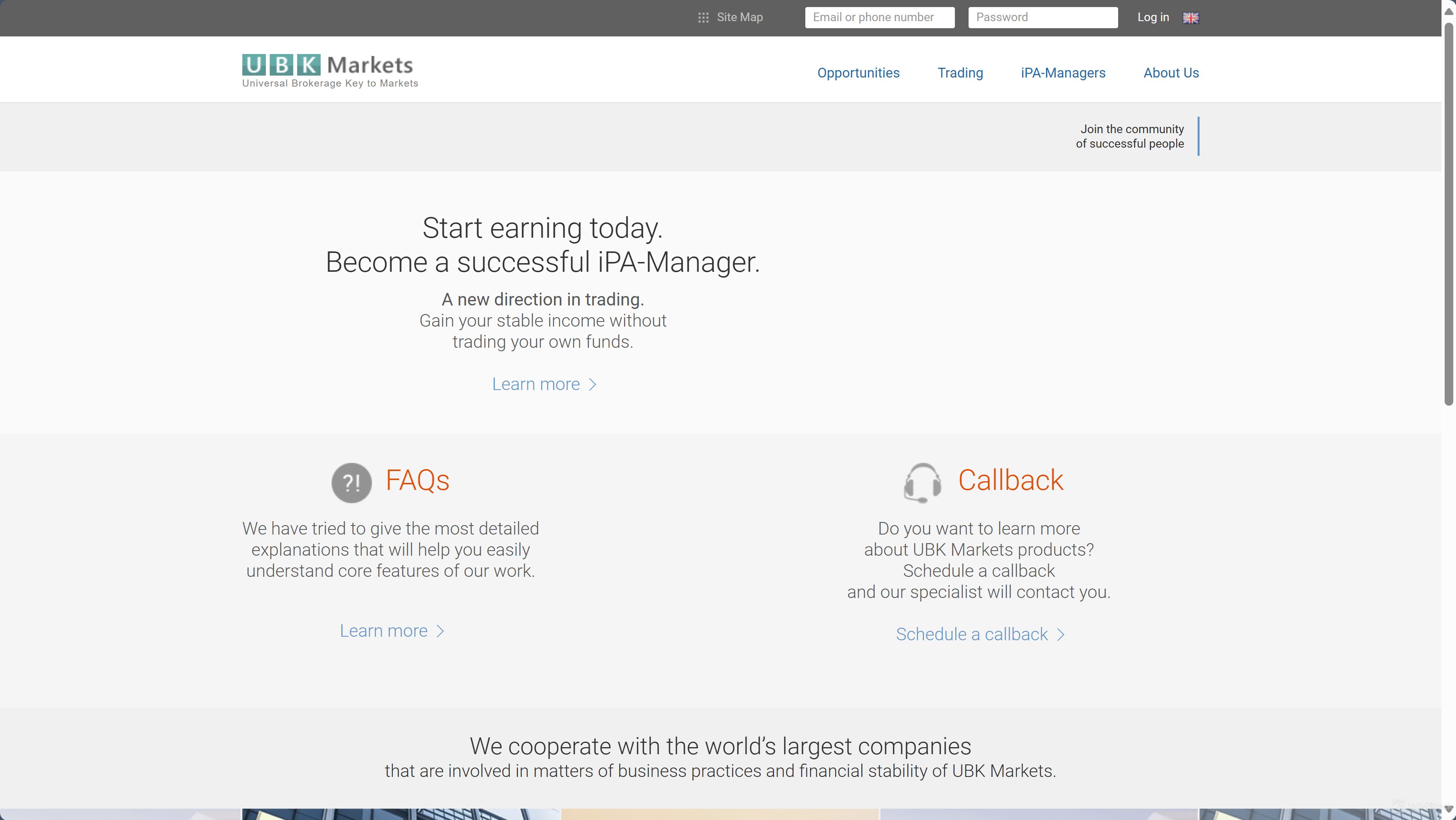
Task: Click the FAQs question mark icon
Action: point(351,482)
